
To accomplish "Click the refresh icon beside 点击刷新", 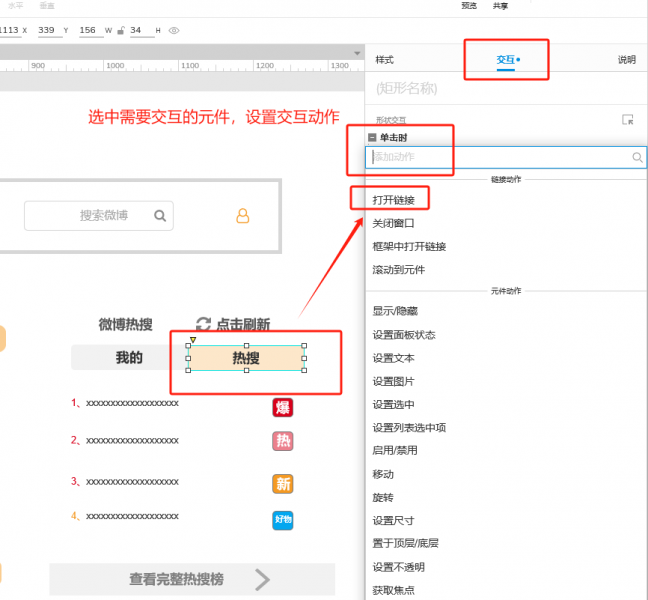I will 203,324.
